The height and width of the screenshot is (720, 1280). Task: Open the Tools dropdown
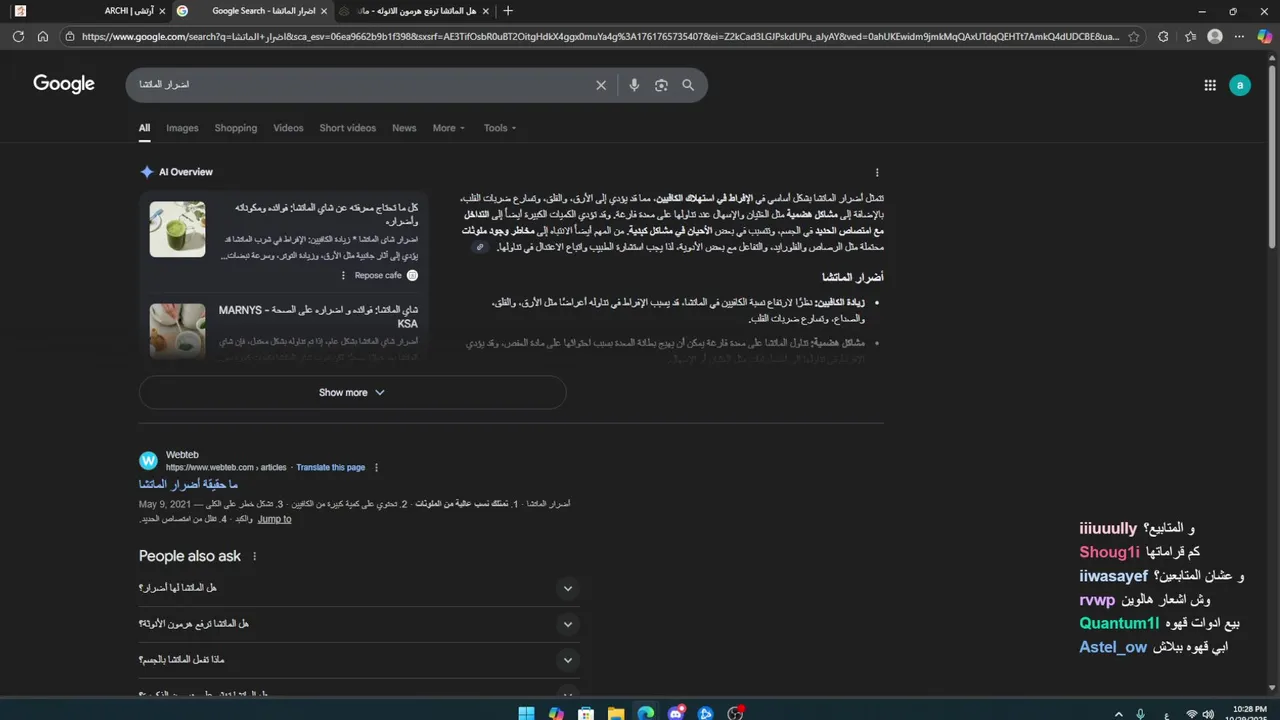pos(500,128)
